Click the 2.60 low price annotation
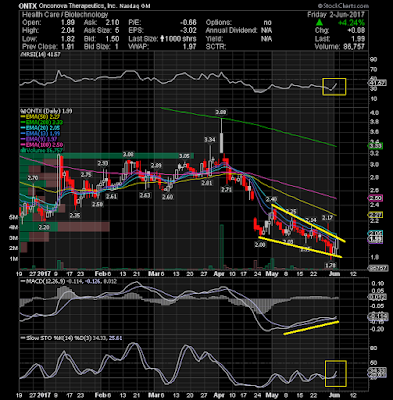393x400 pixels. click(x=168, y=197)
